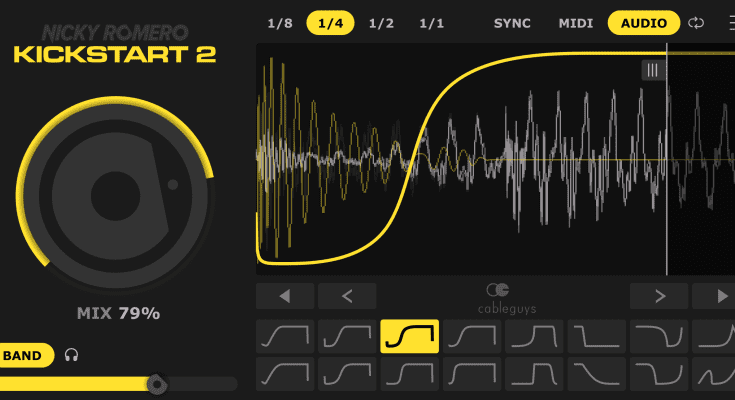Select the 1/8 rate tab
Viewport: 735px width, 400px height.
point(279,22)
